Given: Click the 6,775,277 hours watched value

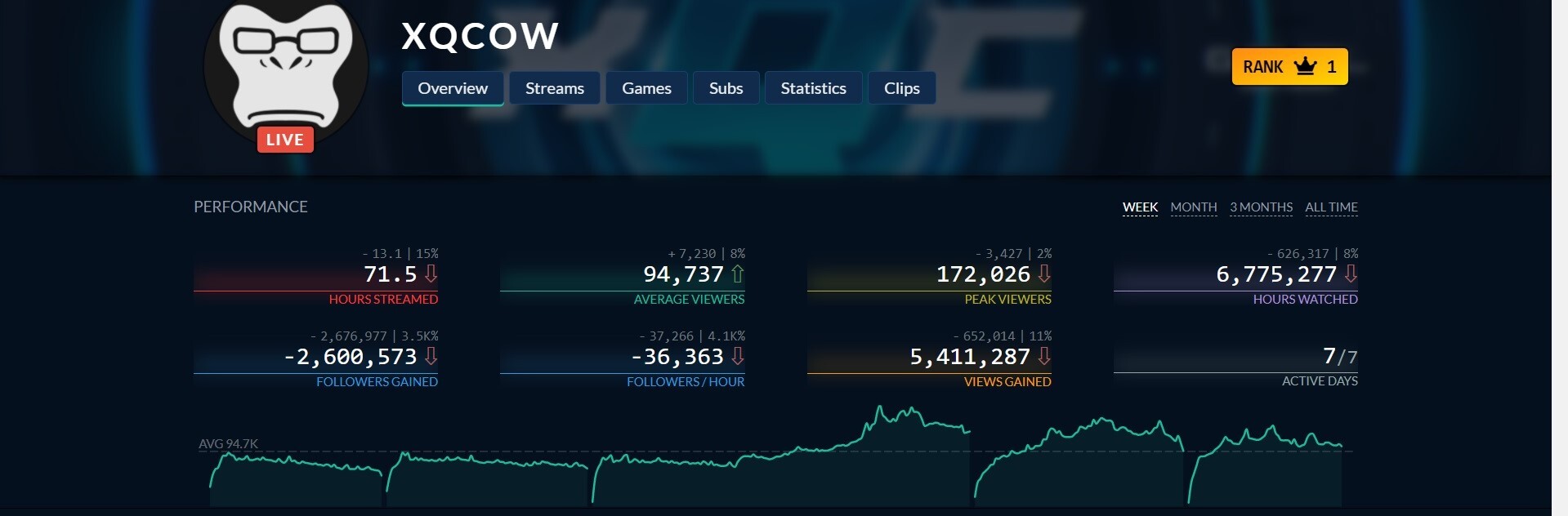Looking at the screenshot, I should point(1276,274).
